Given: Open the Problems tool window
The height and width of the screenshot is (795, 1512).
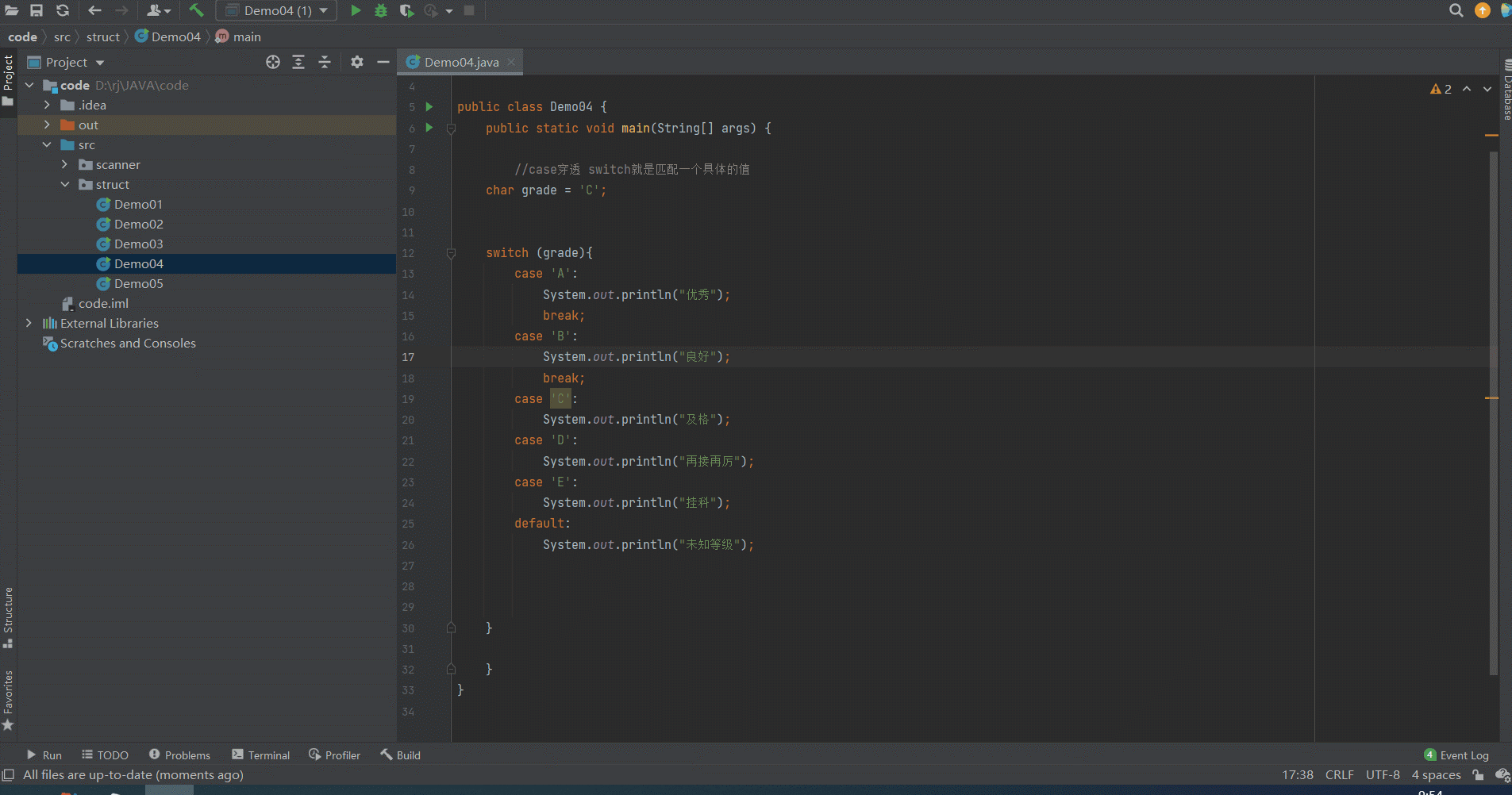Looking at the screenshot, I should tap(179, 755).
